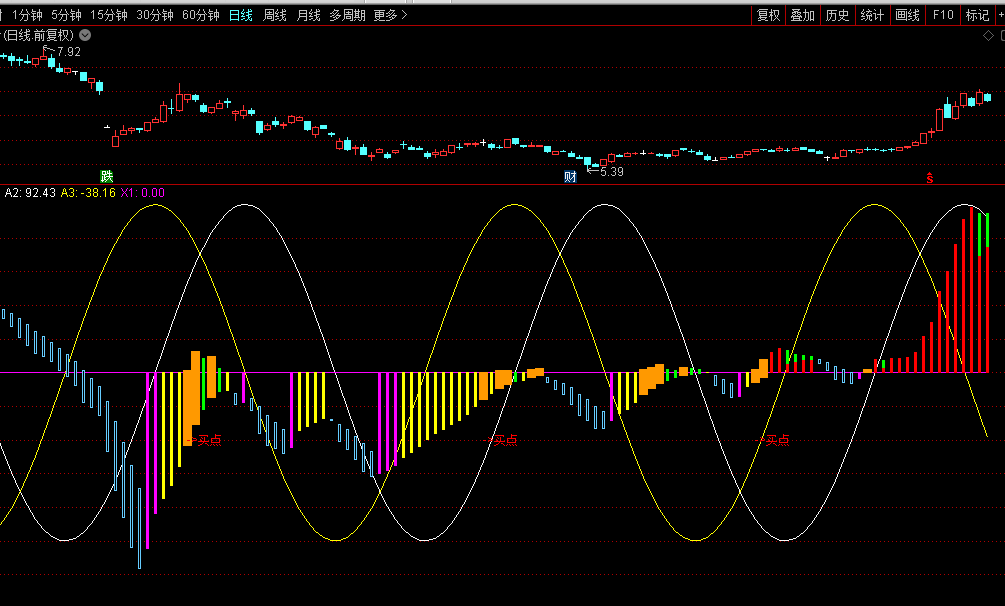This screenshot has height=606, width=1005.
Task: Click the plus icon beside 标记
Action: (997, 15)
